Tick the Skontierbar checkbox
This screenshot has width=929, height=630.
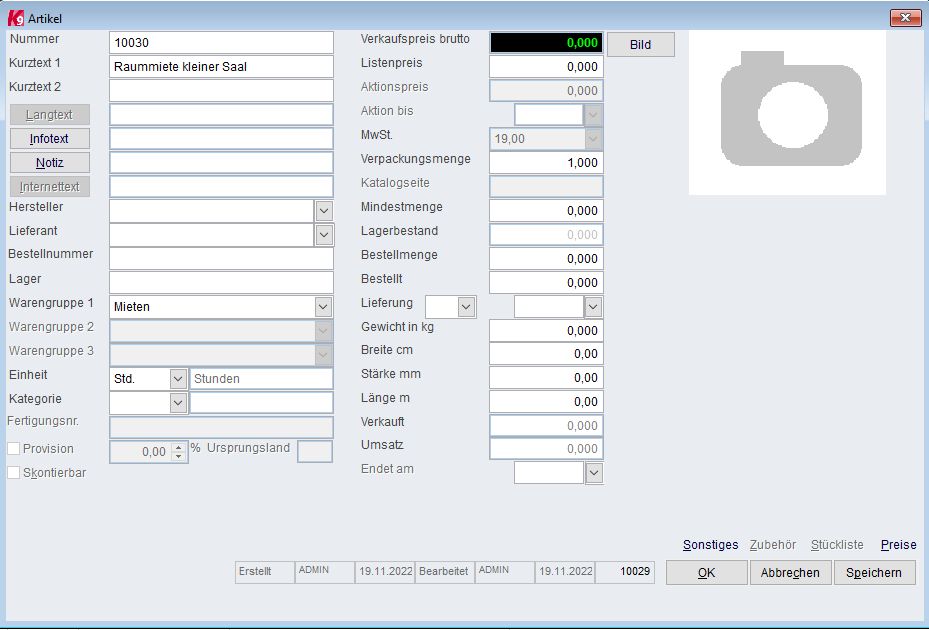[x=14, y=473]
